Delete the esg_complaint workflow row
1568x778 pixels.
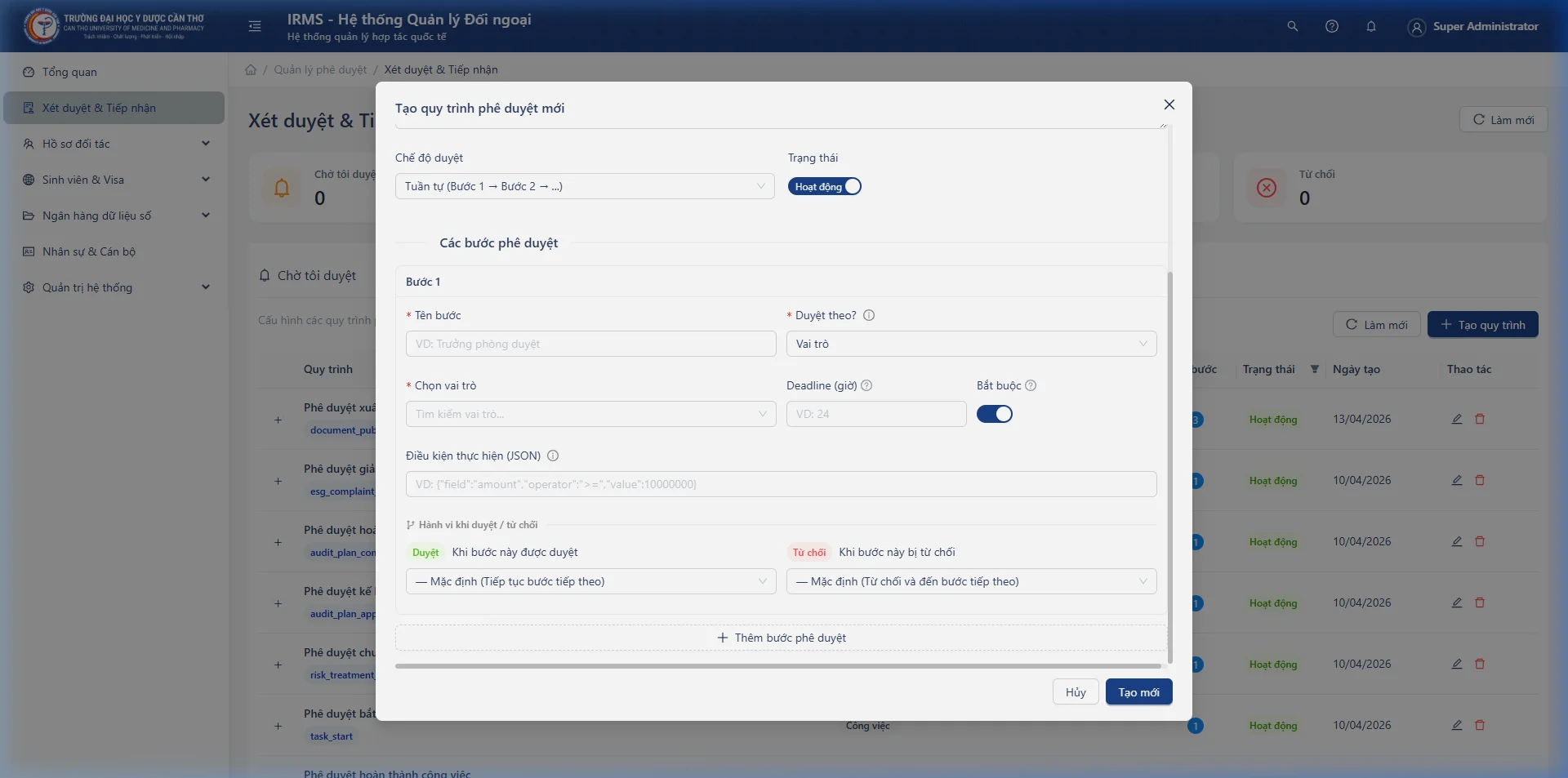click(x=1480, y=480)
